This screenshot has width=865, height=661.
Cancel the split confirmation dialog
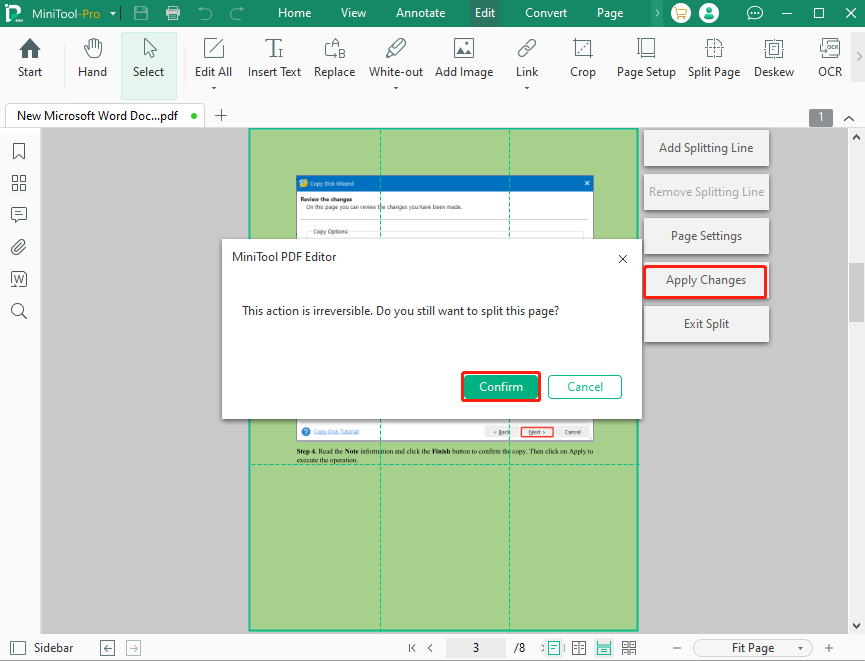(x=585, y=387)
